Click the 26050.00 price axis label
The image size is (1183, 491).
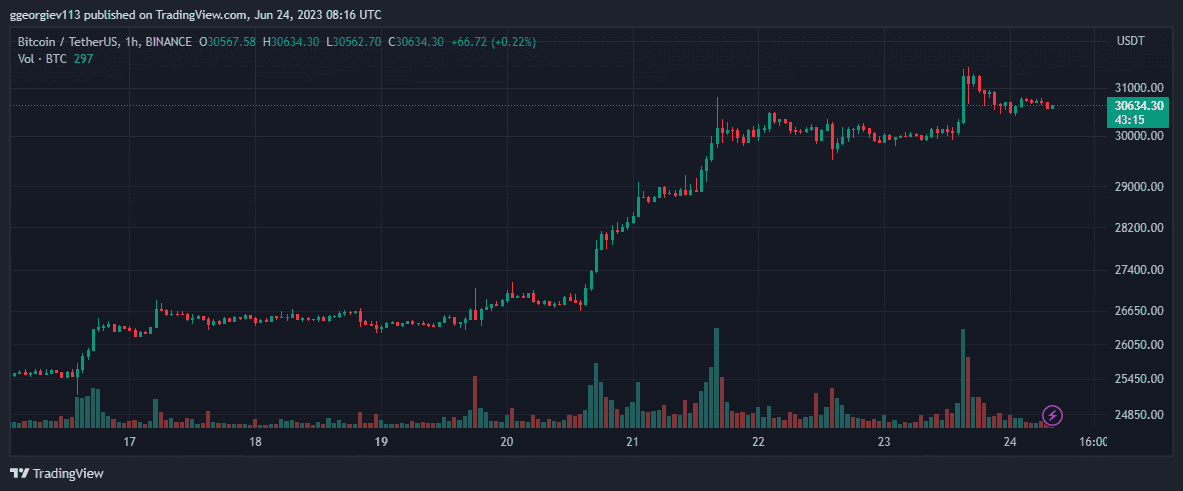coord(1139,345)
